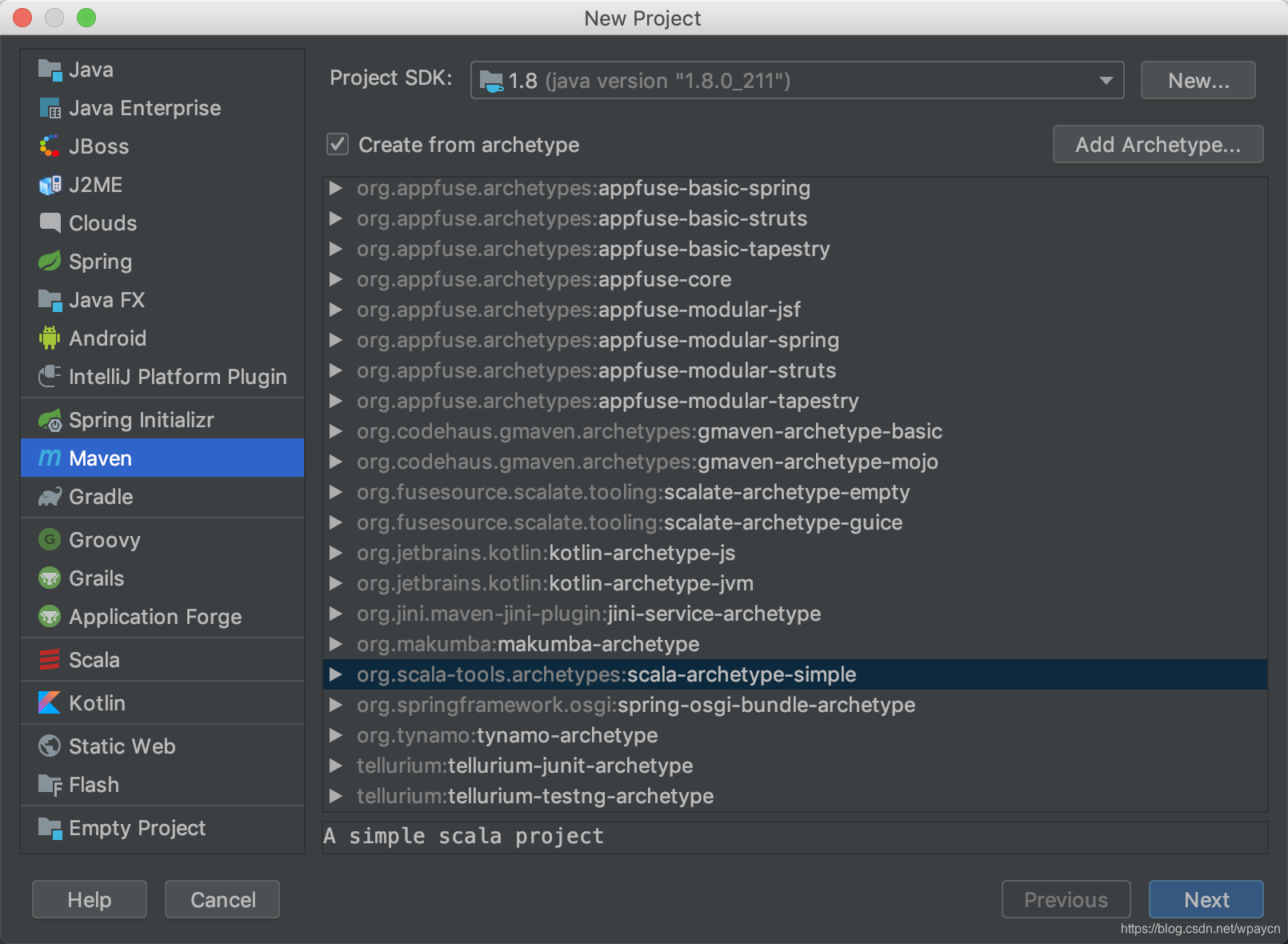Select the Static Web globe icon
The height and width of the screenshot is (944, 1288).
coord(50,746)
